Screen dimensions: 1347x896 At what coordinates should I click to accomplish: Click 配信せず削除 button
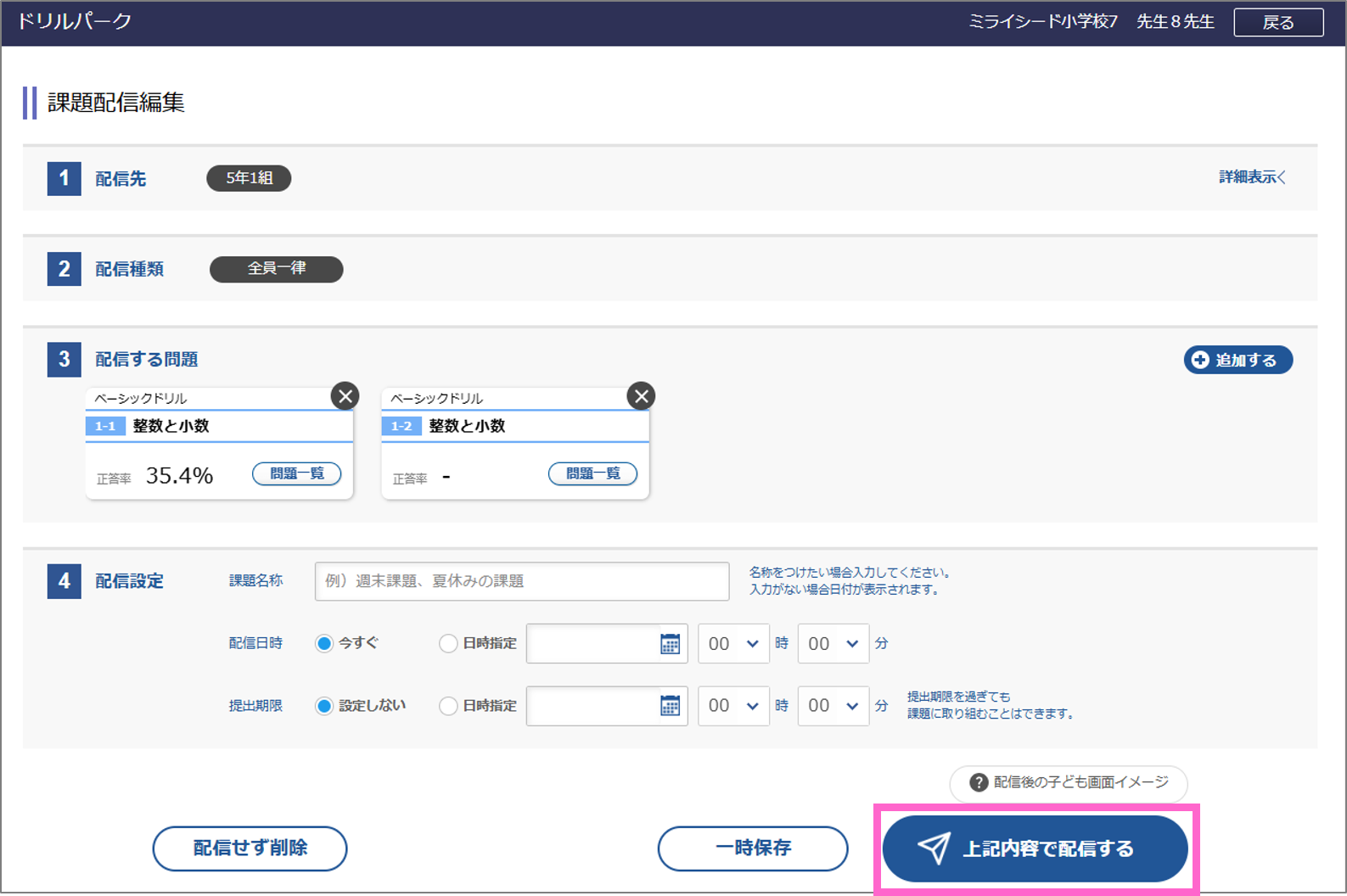pyautogui.click(x=250, y=848)
